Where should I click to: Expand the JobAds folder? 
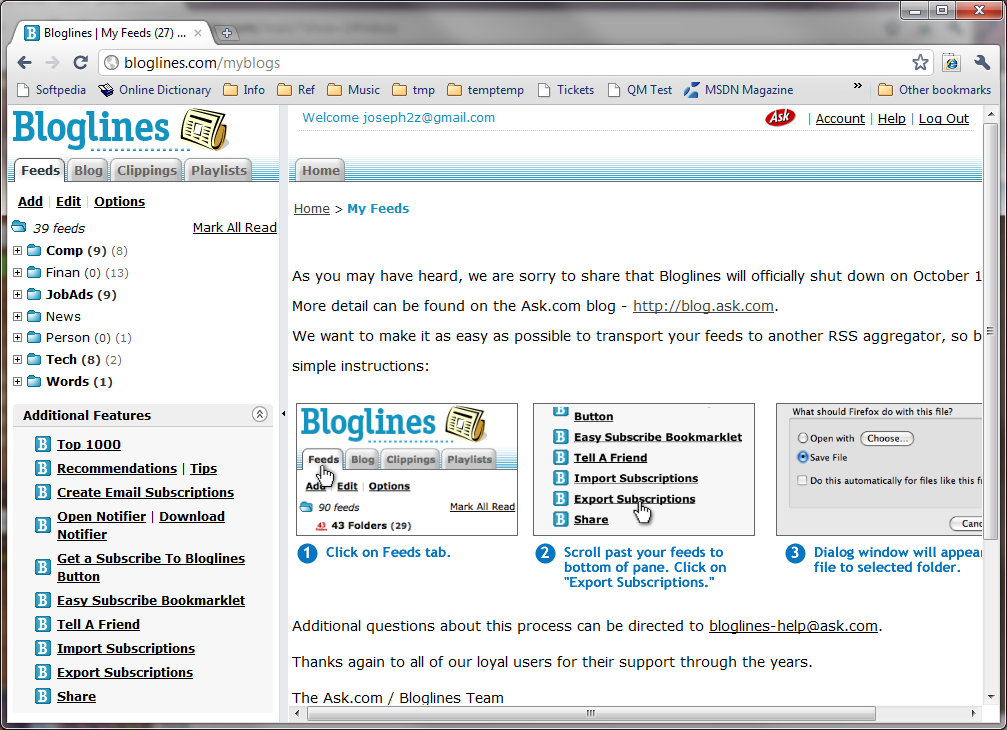point(17,294)
